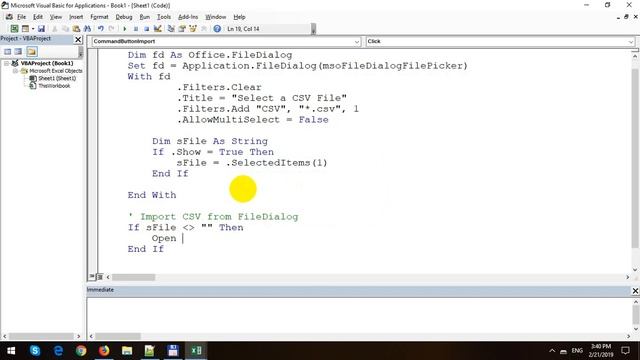Collapse the Microsoft Excel Objects folder

point(15,71)
